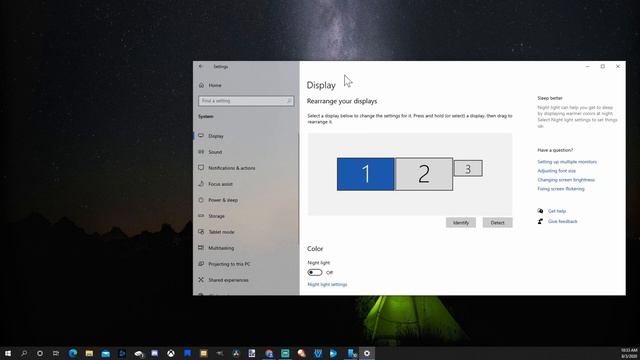The height and width of the screenshot is (360, 640).
Task: Select Display in the System sidebar
Action: [216, 136]
